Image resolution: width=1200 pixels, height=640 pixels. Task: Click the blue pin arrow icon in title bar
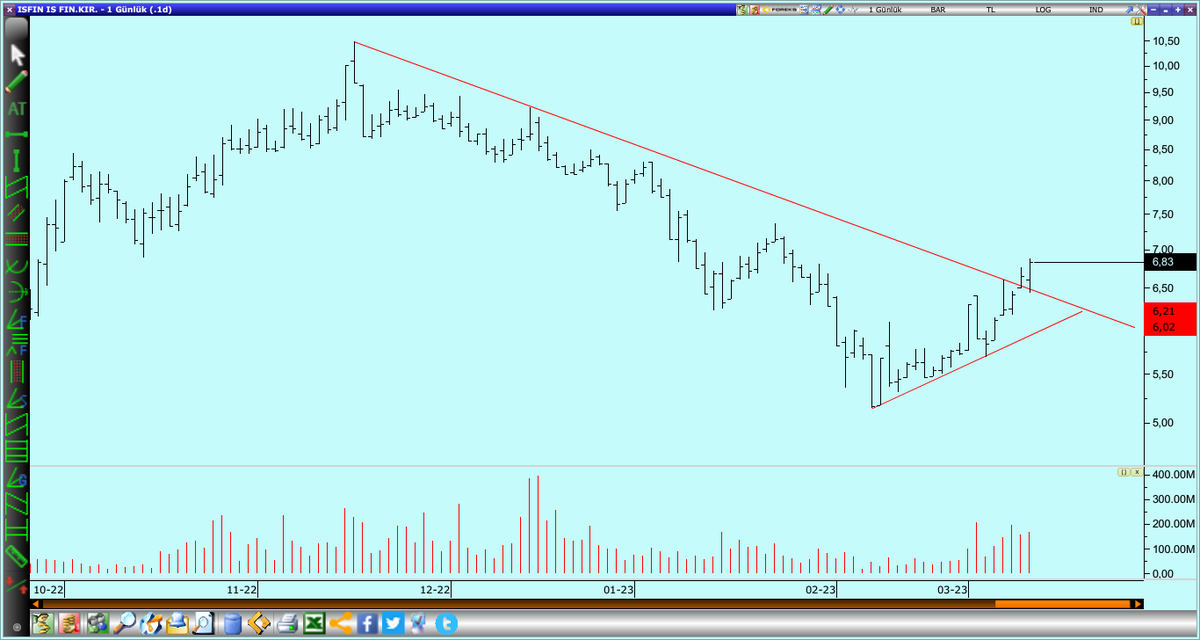(1128, 9)
